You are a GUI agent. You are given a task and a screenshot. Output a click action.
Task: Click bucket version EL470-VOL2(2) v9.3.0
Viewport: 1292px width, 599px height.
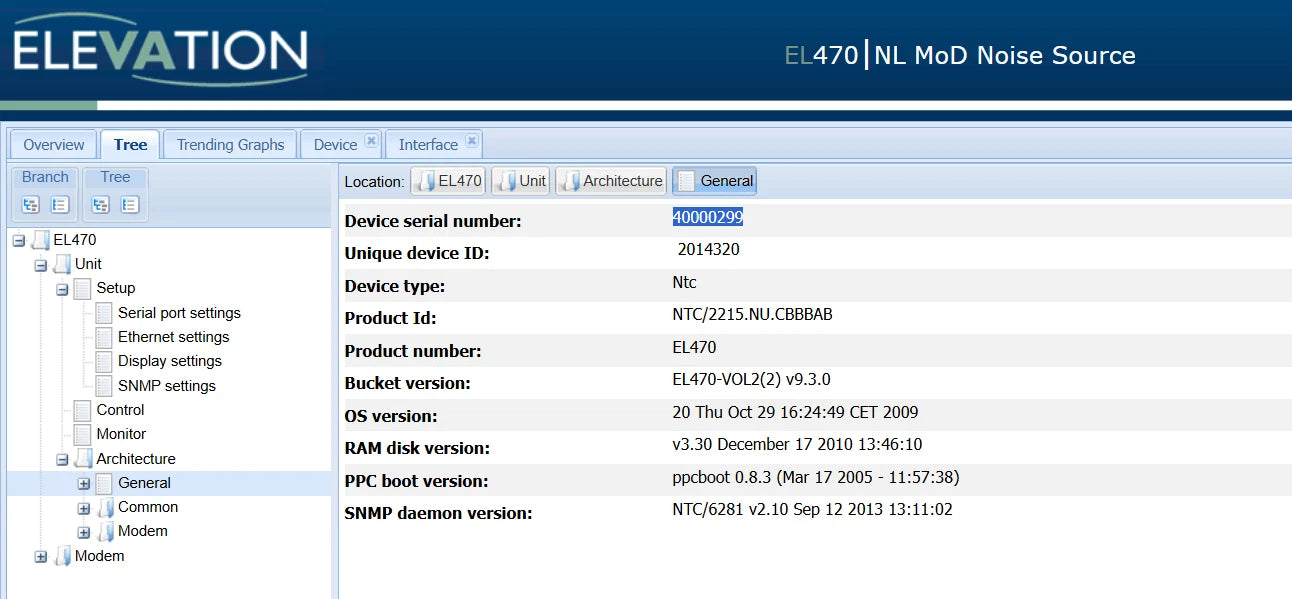coord(752,380)
